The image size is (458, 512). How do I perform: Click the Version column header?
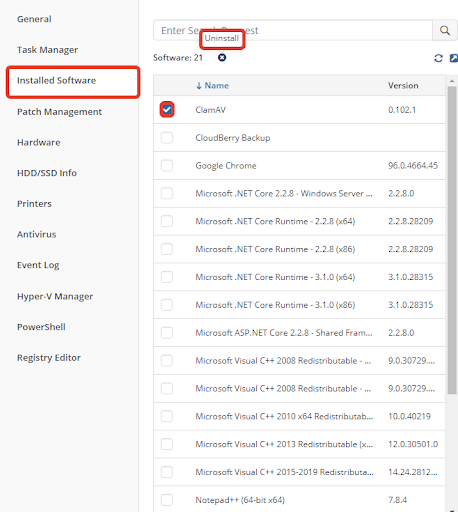(x=403, y=86)
